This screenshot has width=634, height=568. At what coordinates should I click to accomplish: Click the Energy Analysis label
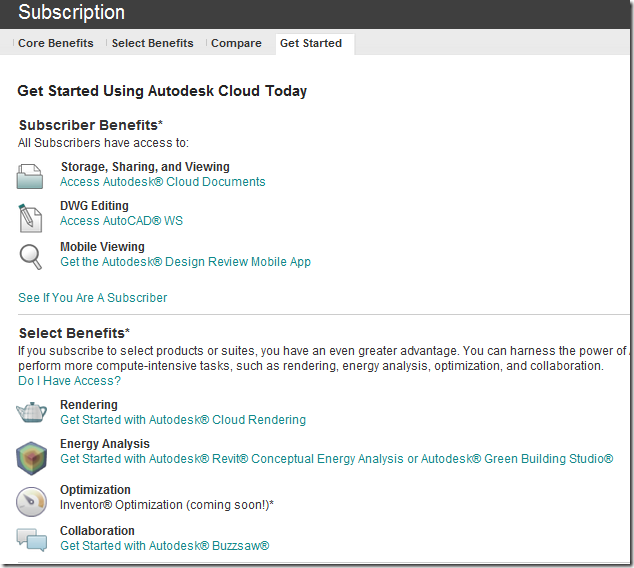tap(105, 444)
